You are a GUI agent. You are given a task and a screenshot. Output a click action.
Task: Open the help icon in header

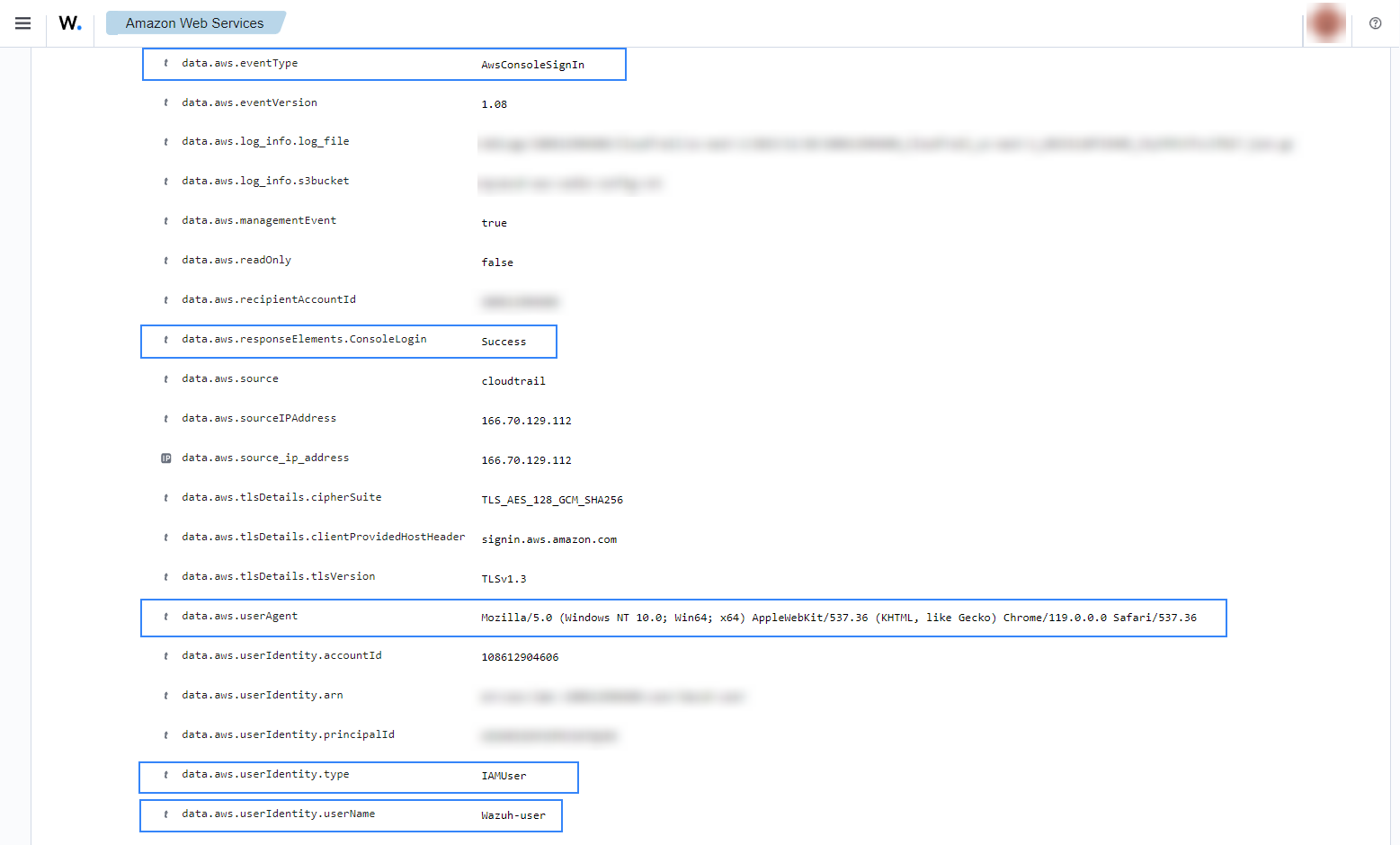pyautogui.click(x=1375, y=23)
